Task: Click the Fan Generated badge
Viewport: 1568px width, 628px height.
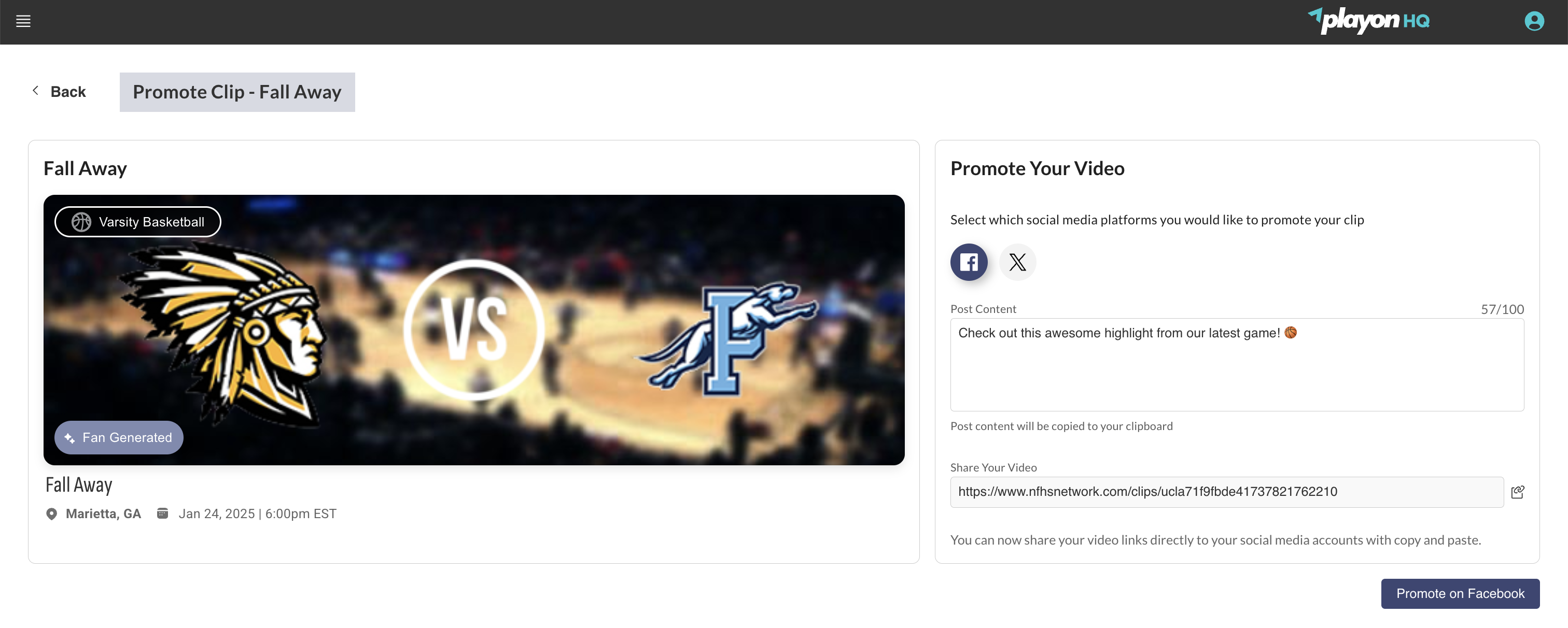Action: (119, 437)
